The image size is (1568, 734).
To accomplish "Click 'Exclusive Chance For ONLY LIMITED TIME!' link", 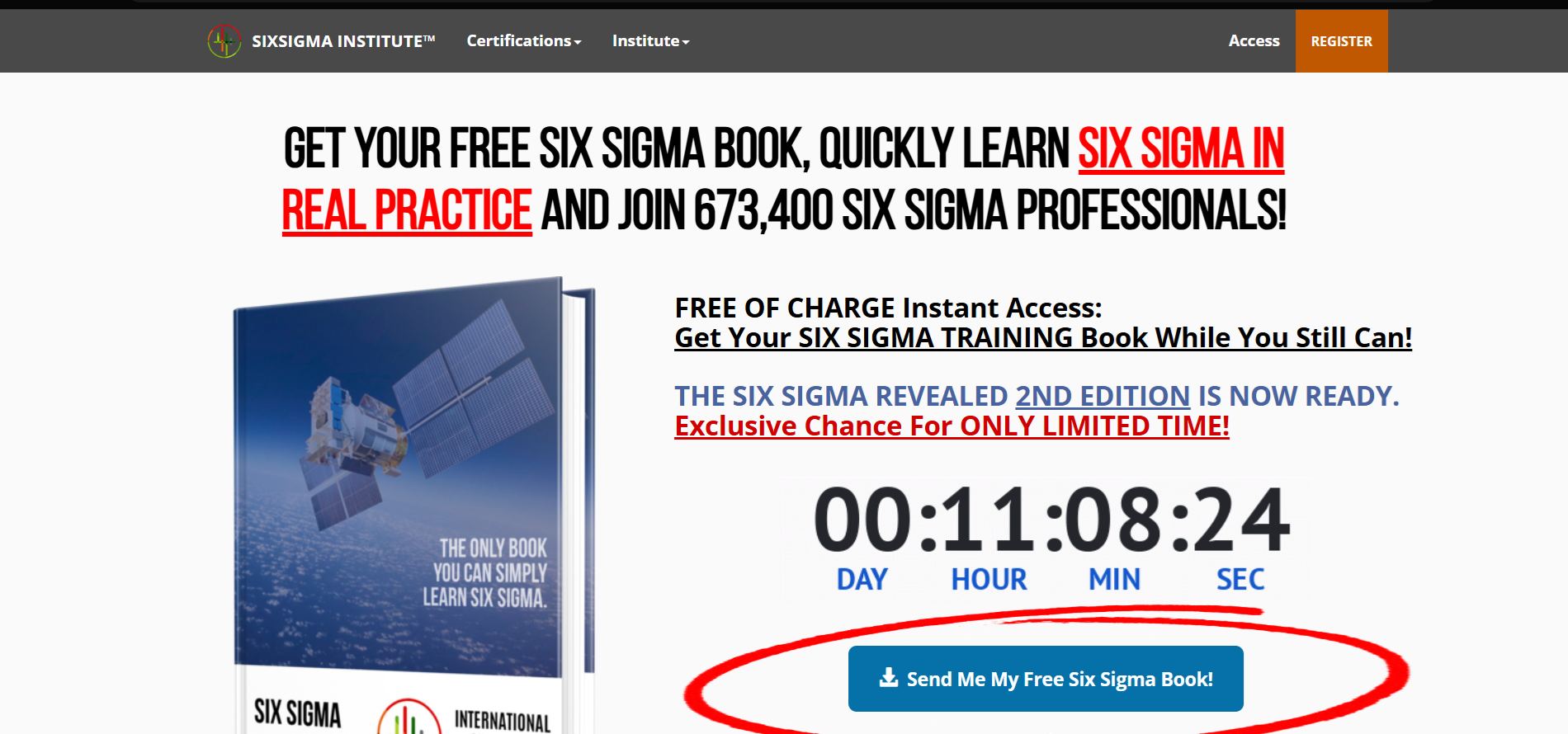I will pos(952,426).
